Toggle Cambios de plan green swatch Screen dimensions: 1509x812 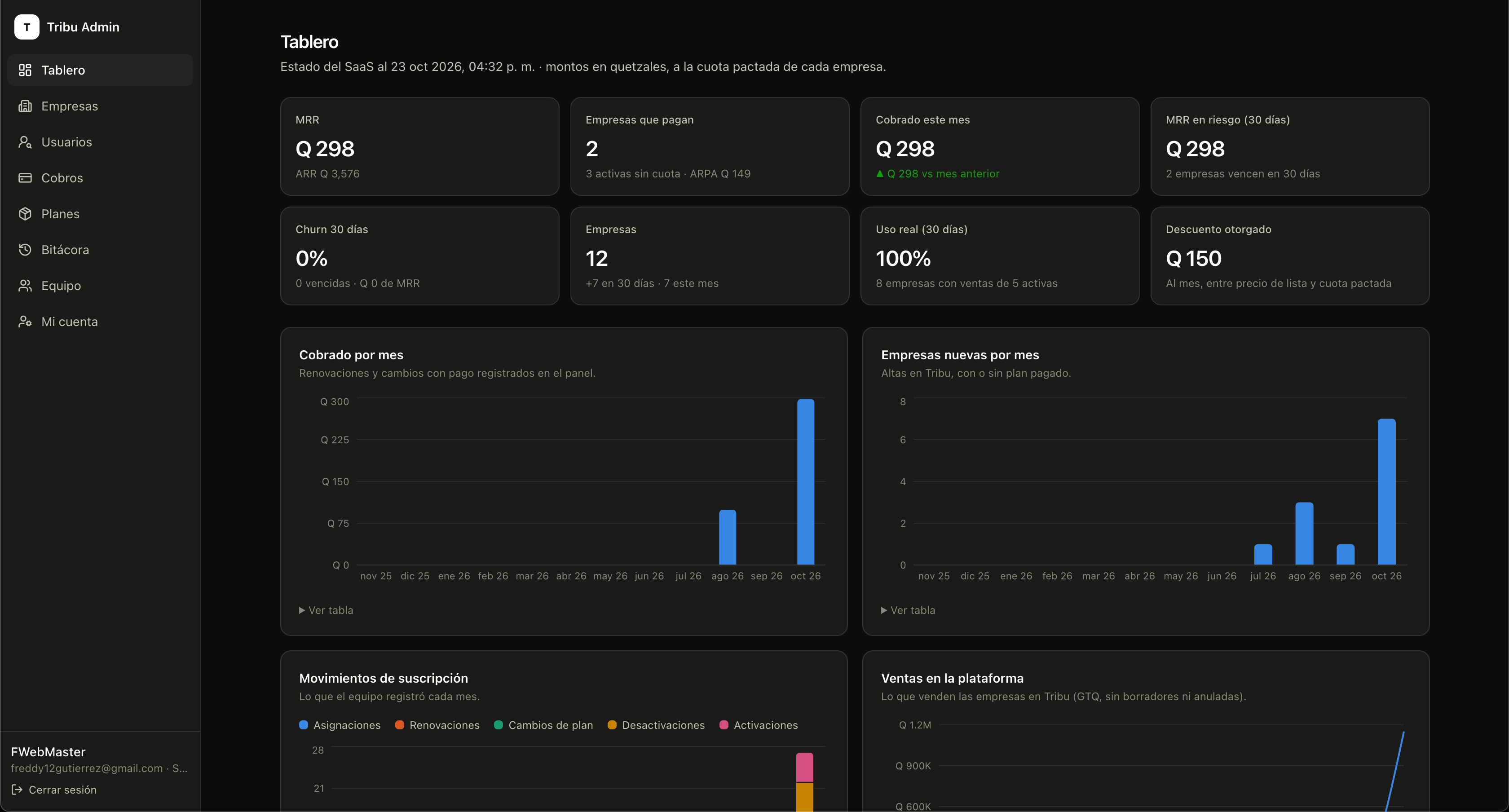click(x=499, y=725)
